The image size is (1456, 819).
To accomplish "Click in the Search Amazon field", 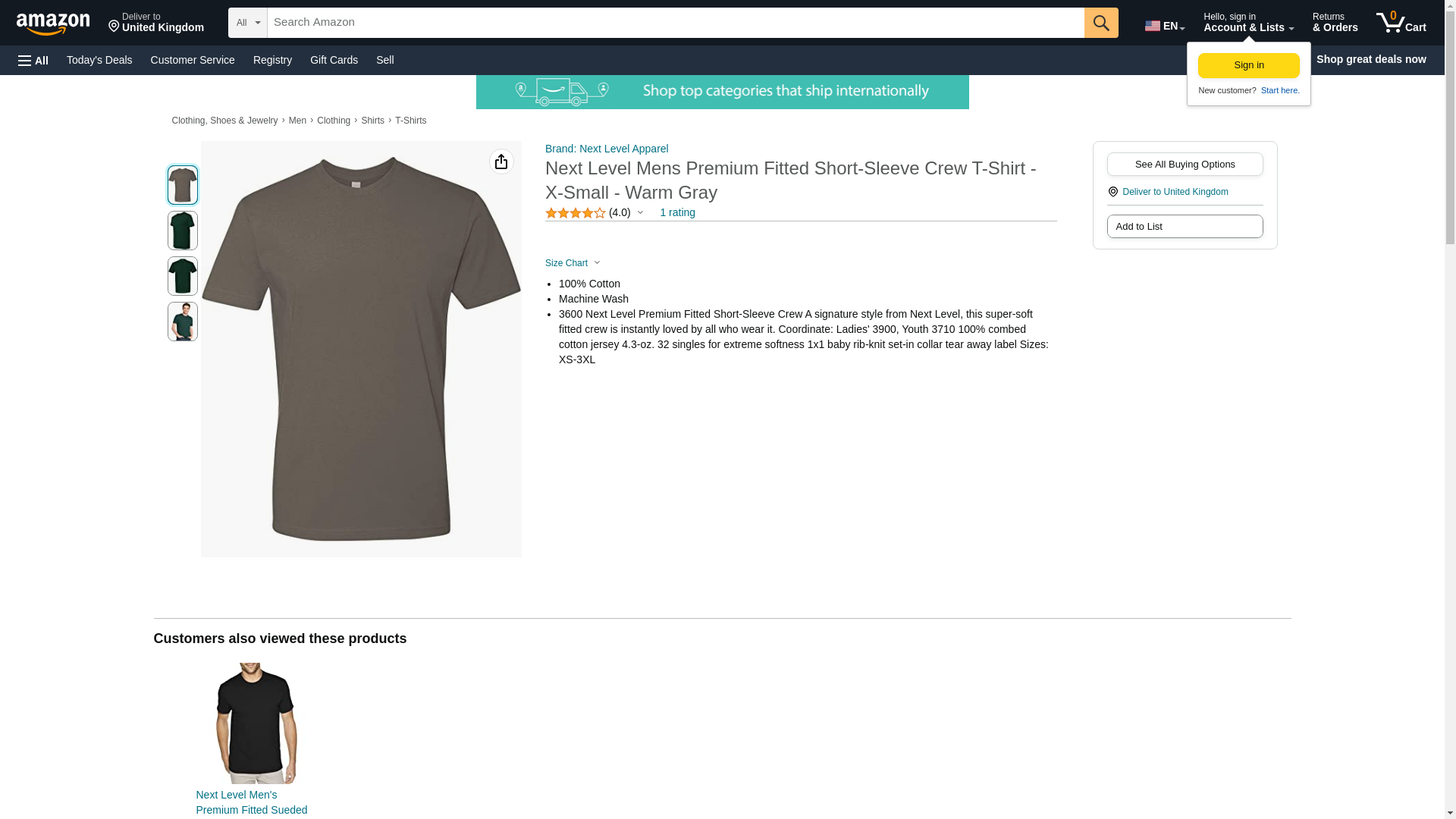I will 675,23.
